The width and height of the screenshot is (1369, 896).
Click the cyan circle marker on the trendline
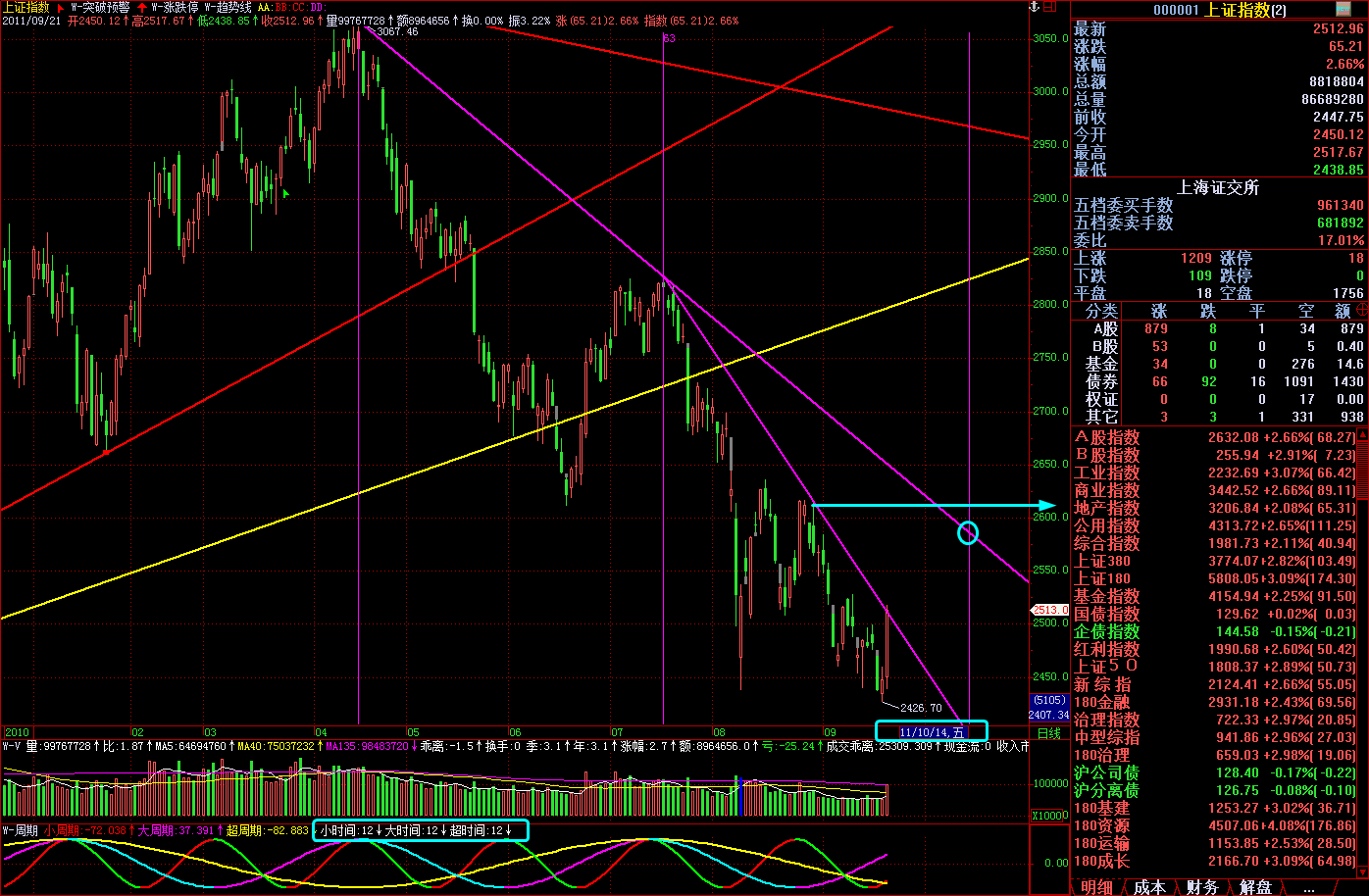click(968, 532)
